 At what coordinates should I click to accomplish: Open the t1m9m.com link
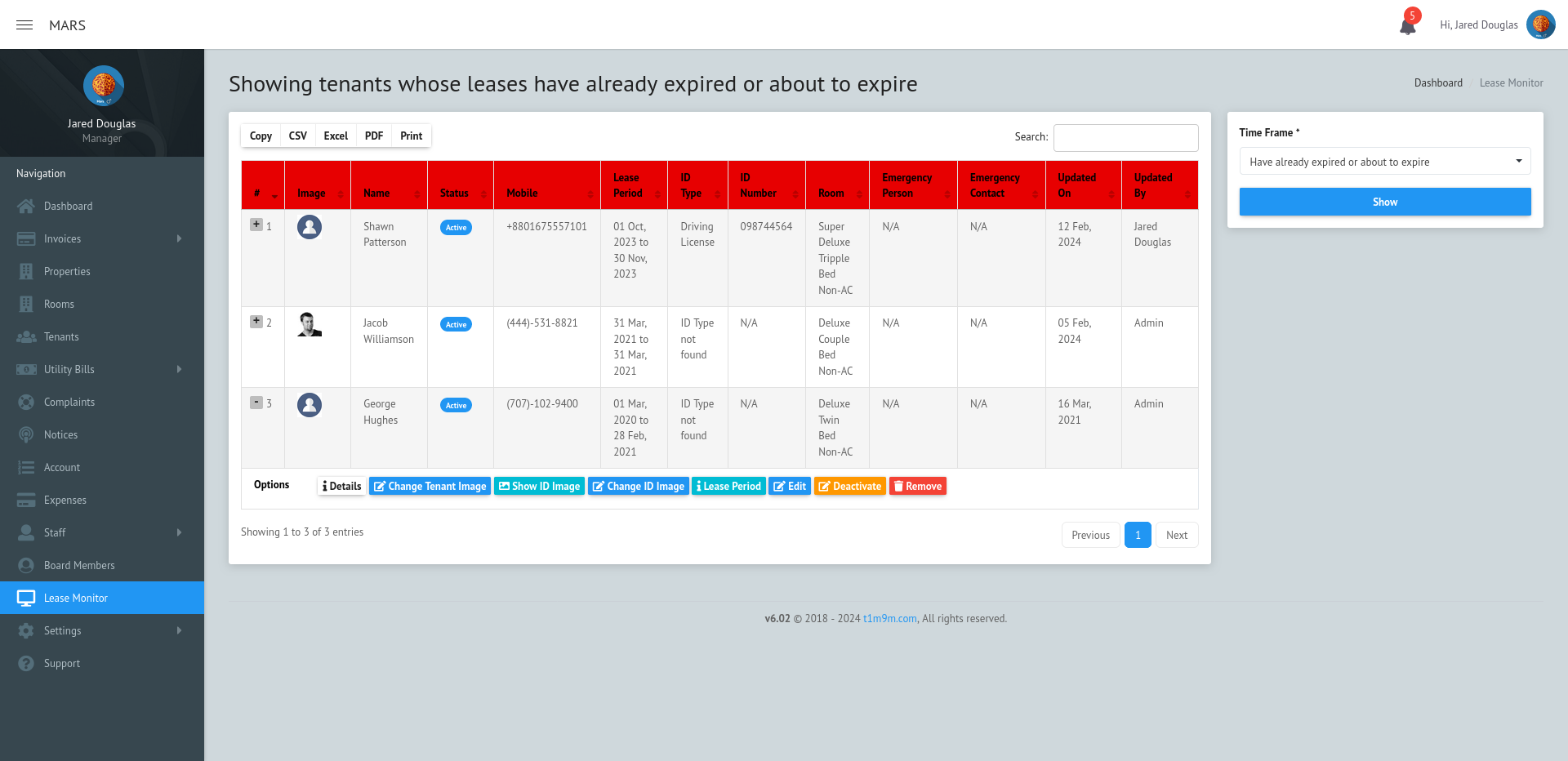tap(889, 618)
